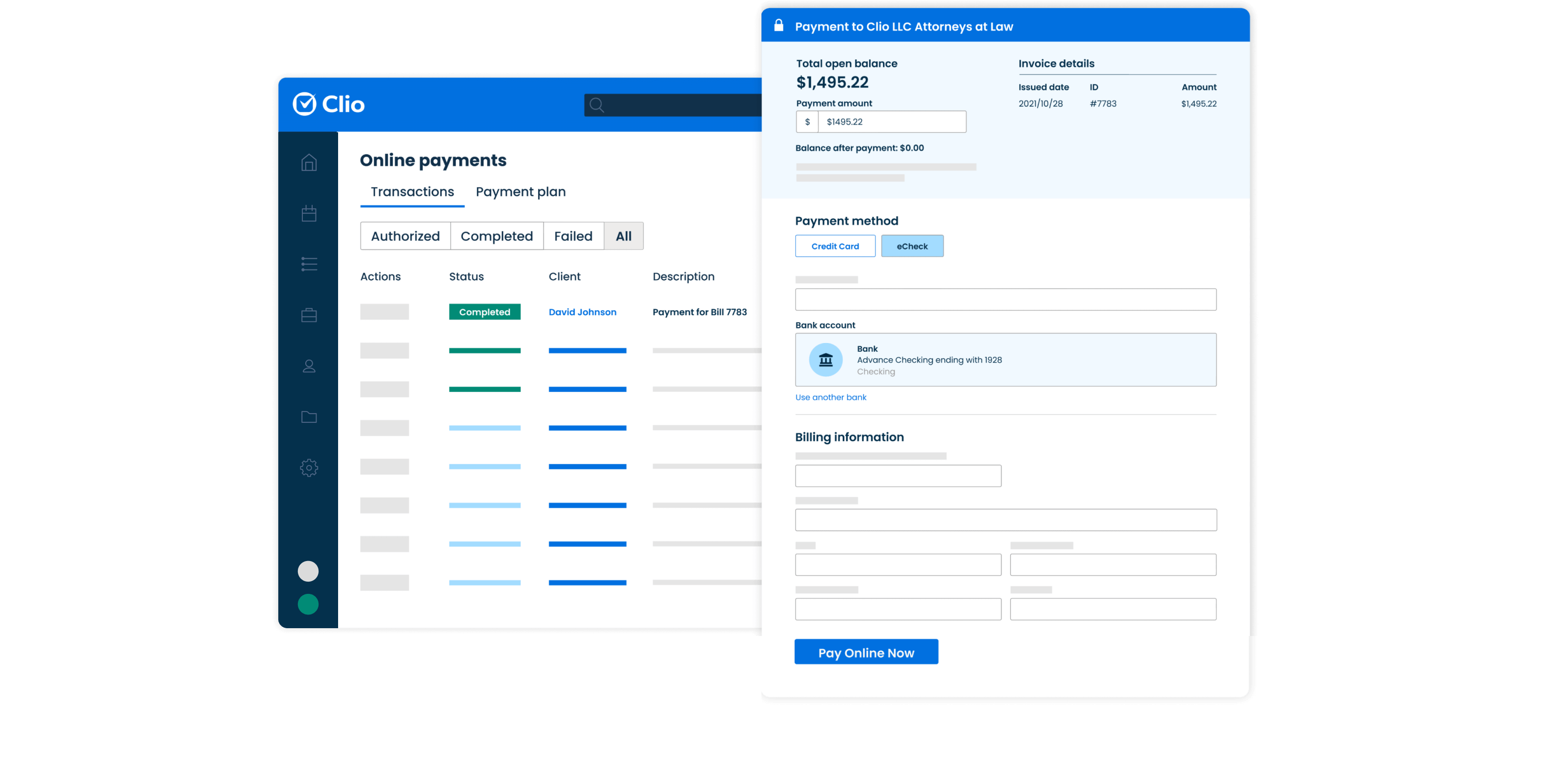1568x784 pixels.
Task: Open the Home icon in sidebar
Action: (309, 163)
